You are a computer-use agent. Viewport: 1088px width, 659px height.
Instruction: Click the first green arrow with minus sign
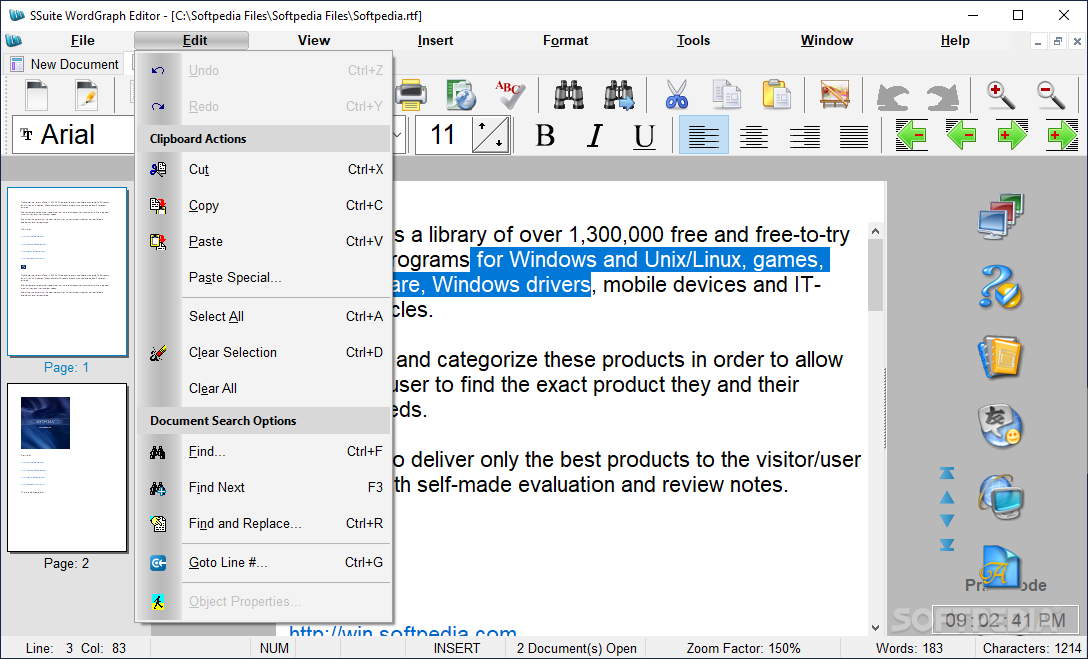[x=911, y=135]
